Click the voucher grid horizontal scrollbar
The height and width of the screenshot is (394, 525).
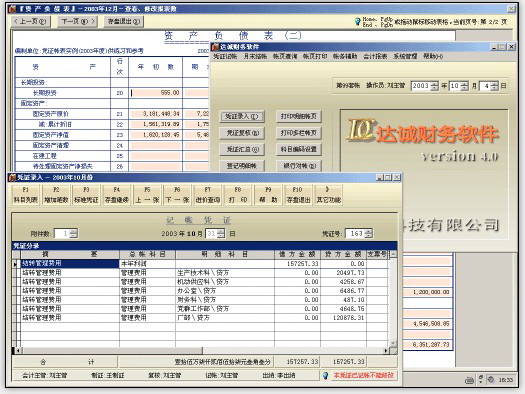[202, 350]
